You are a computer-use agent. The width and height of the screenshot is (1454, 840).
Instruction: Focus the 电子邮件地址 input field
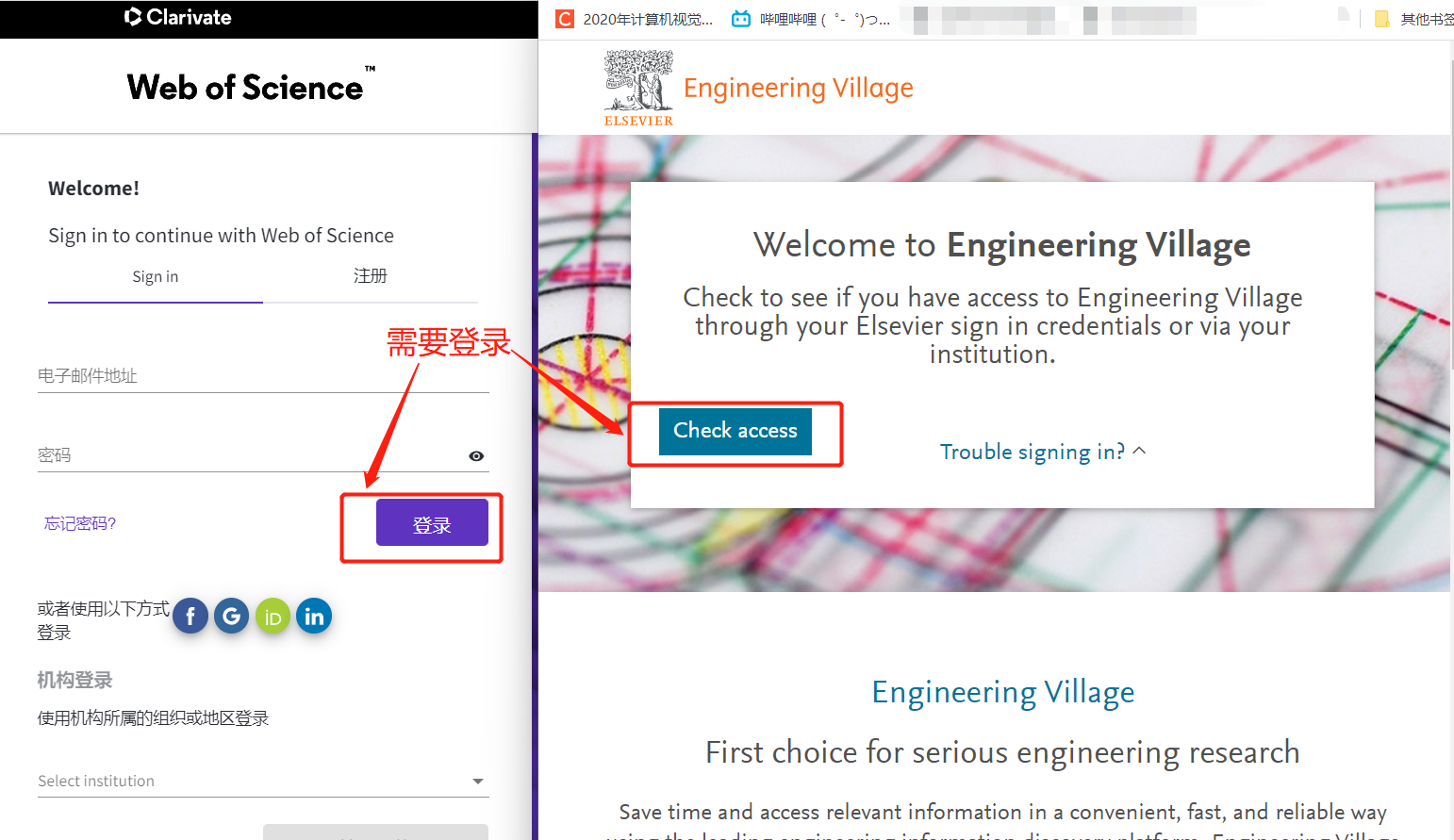(263, 375)
